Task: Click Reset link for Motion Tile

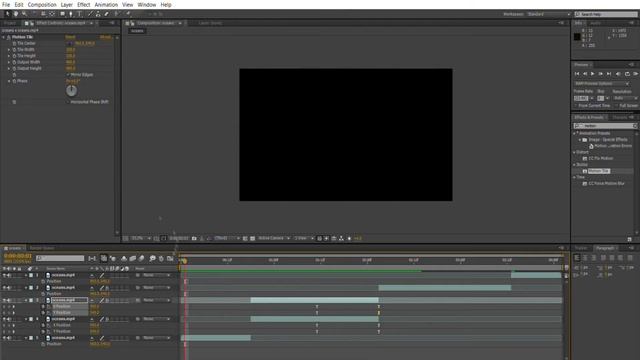Action: 70,37
